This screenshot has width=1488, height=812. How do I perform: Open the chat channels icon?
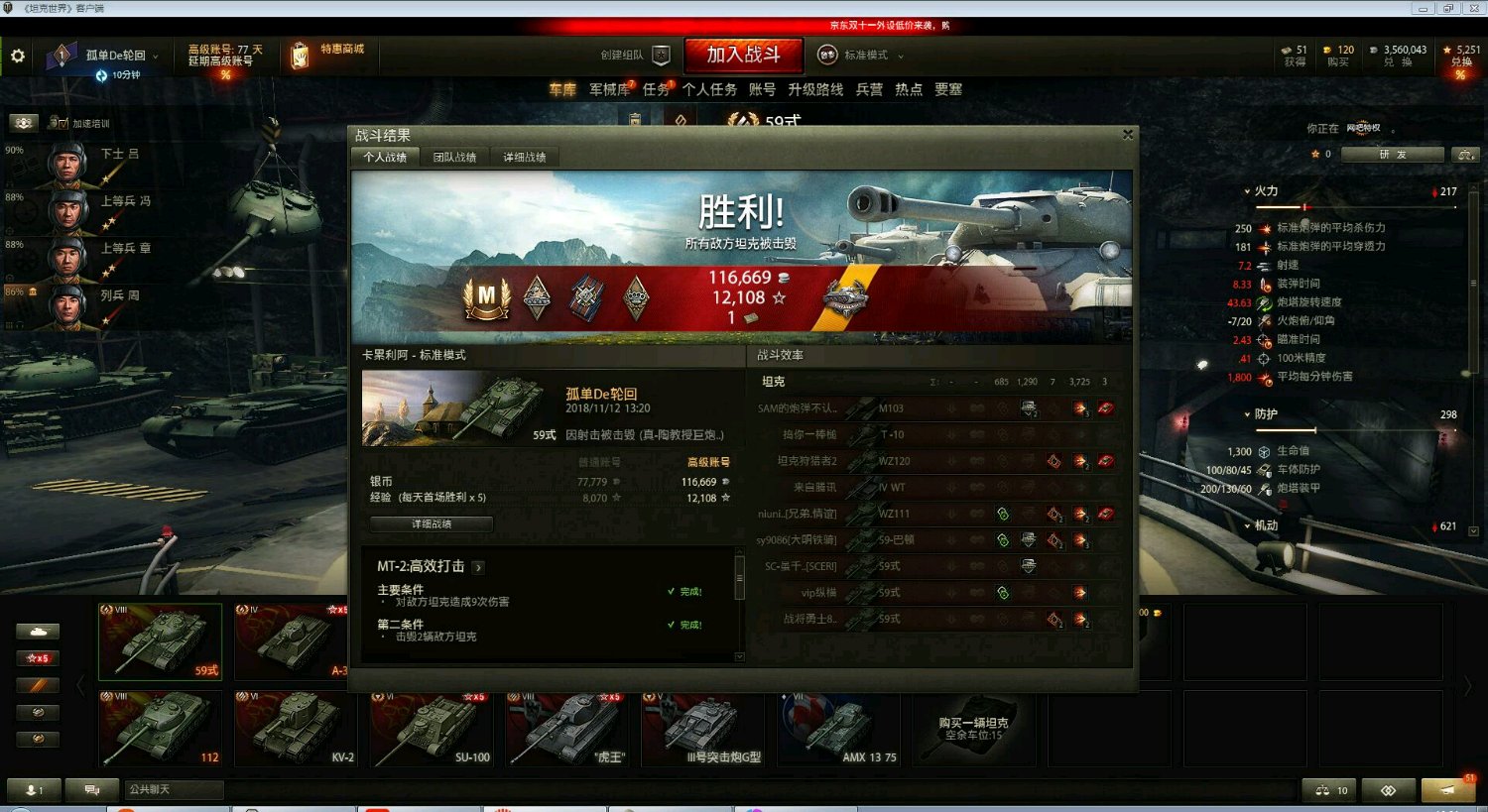pos(92,790)
